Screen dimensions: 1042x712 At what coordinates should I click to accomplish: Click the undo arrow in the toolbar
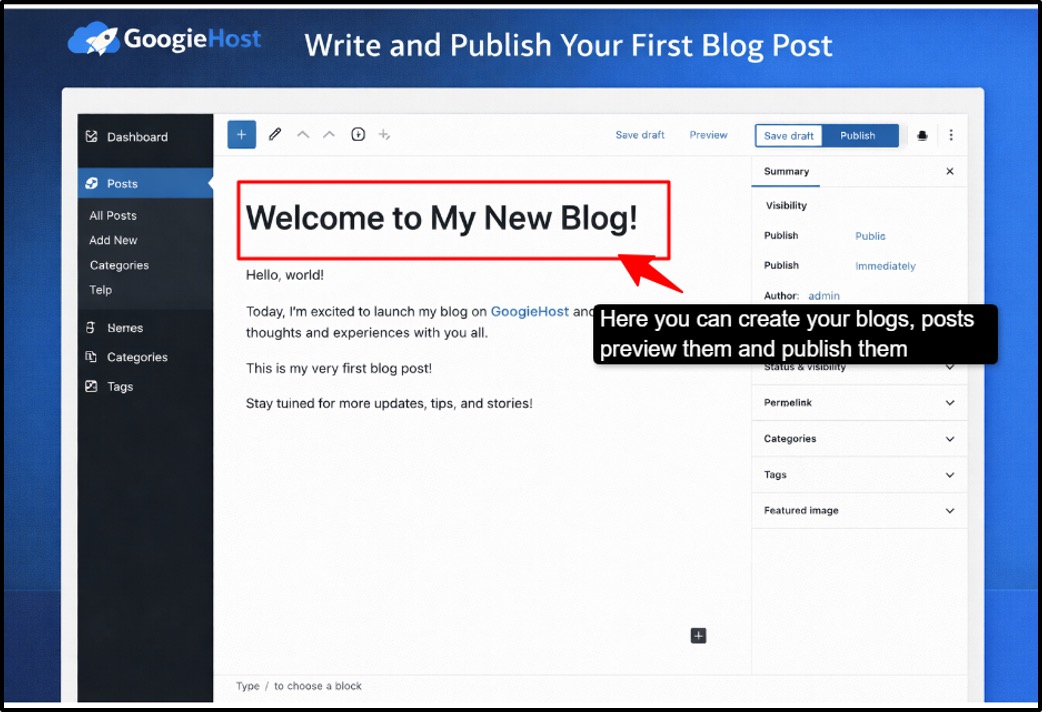click(303, 134)
